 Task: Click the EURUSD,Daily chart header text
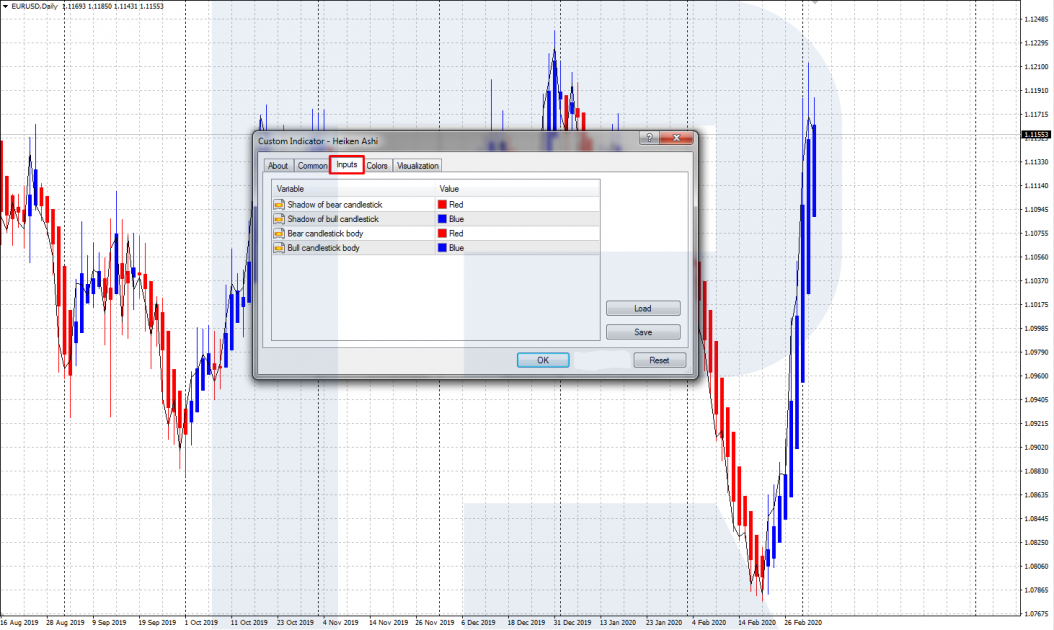pyautogui.click(x=34, y=6)
